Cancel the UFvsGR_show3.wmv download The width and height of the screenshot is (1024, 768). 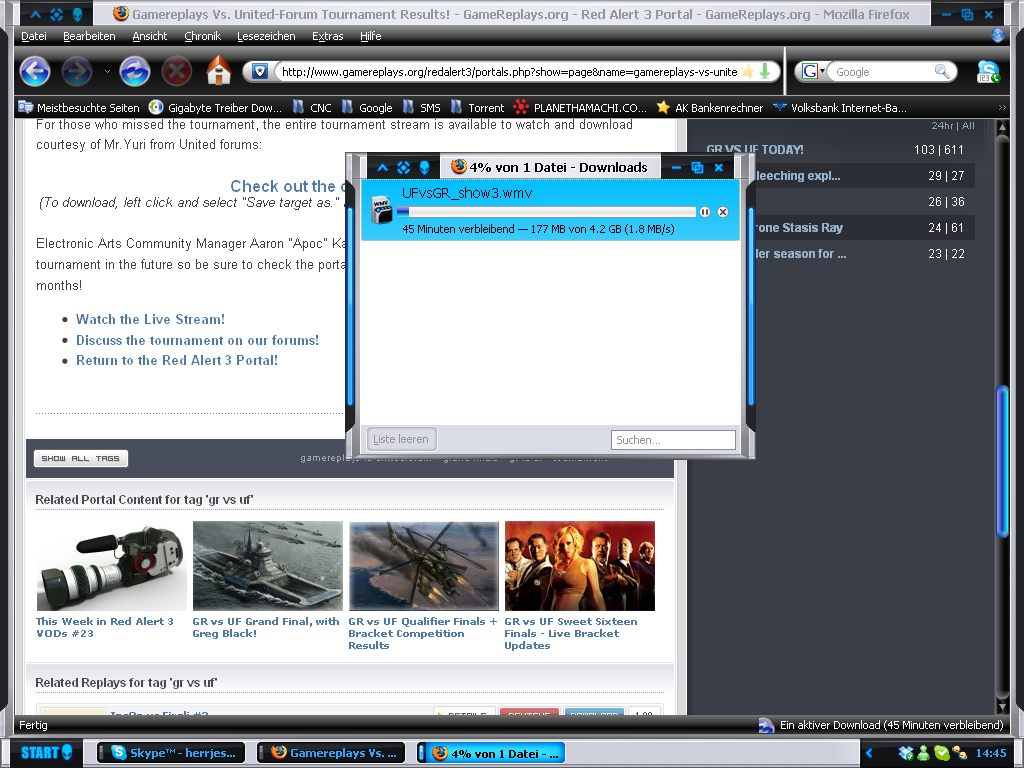[723, 212]
